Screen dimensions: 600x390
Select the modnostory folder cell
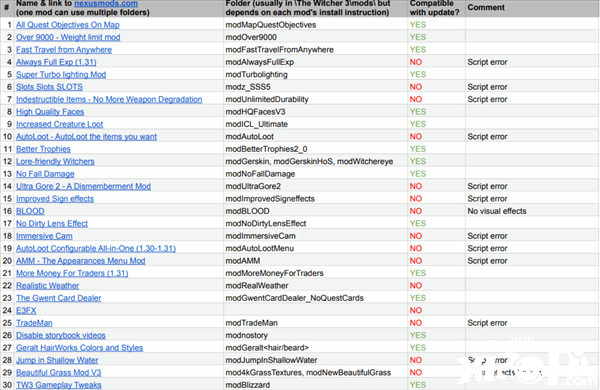[x=316, y=335]
